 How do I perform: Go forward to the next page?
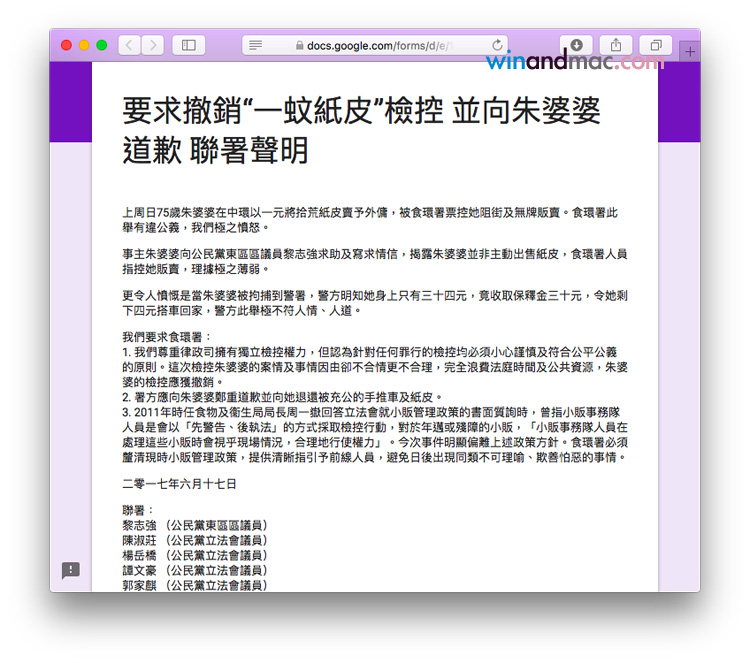tap(153, 45)
